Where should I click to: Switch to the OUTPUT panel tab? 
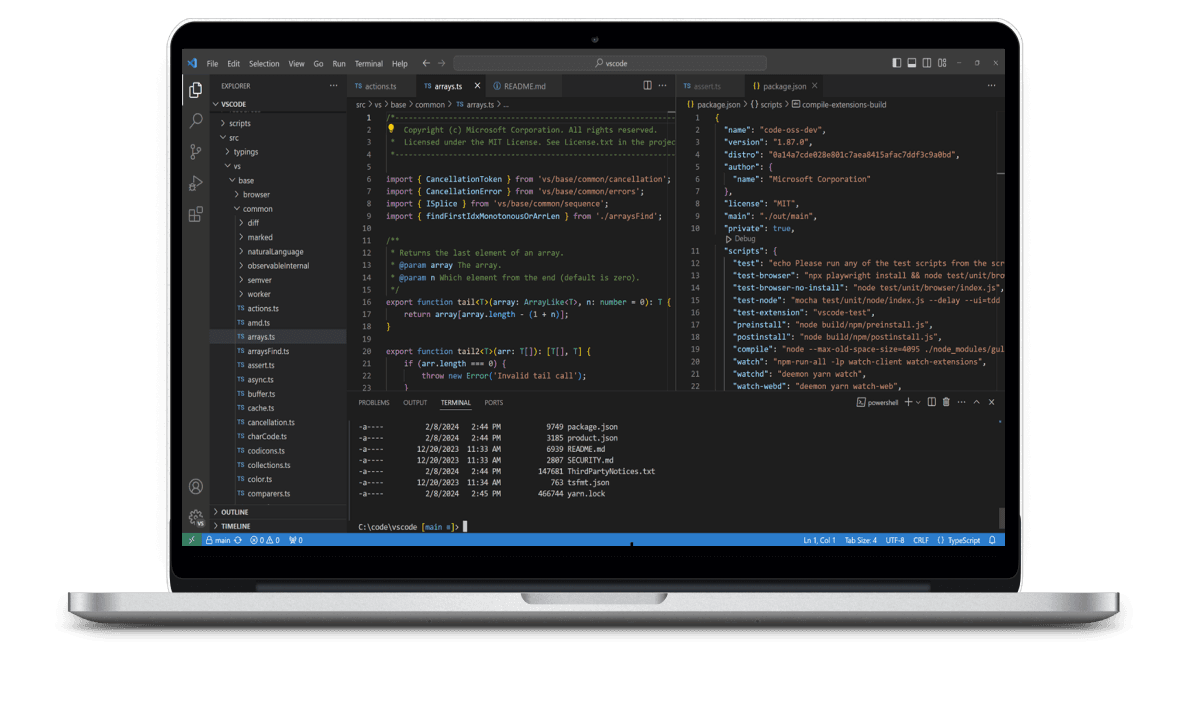(415, 402)
